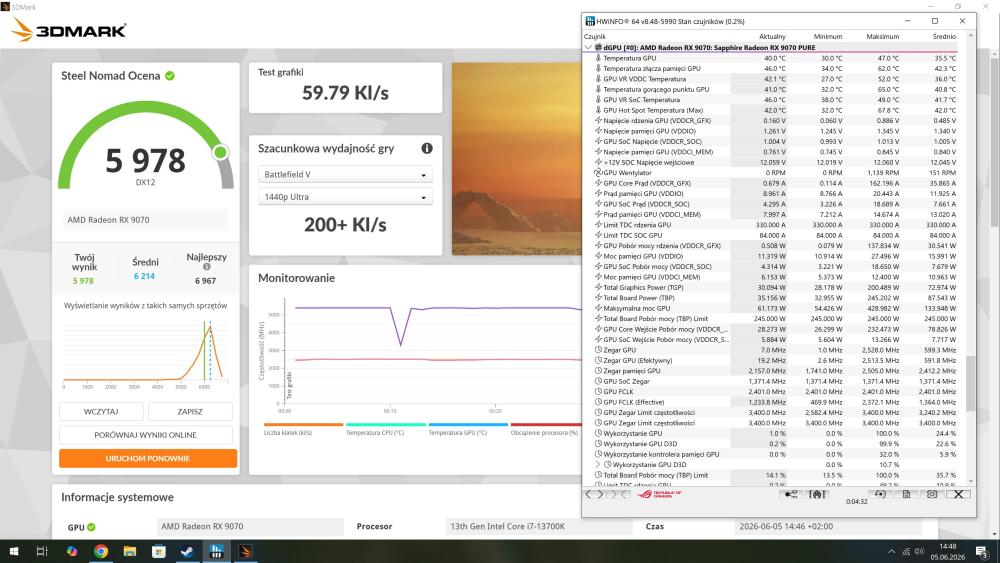Click the HWiNFO fan control icon

click(817, 494)
